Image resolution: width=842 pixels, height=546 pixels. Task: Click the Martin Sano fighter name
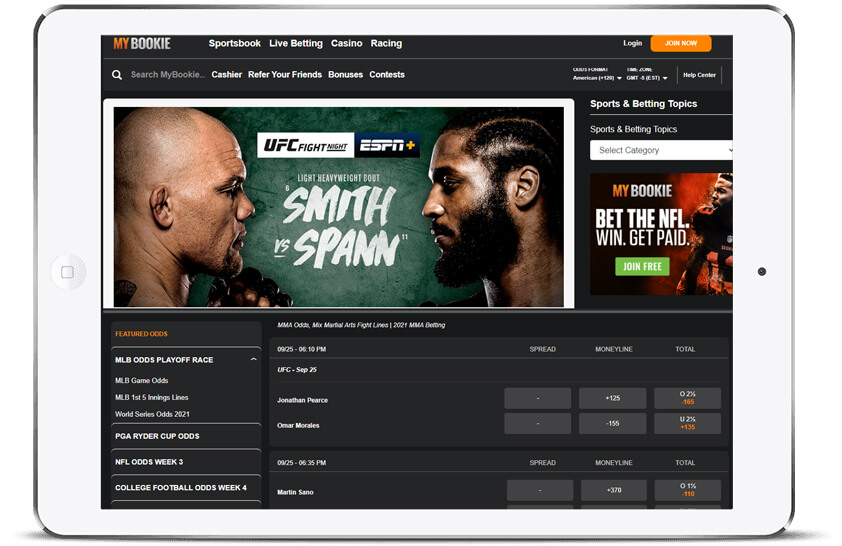(295, 492)
